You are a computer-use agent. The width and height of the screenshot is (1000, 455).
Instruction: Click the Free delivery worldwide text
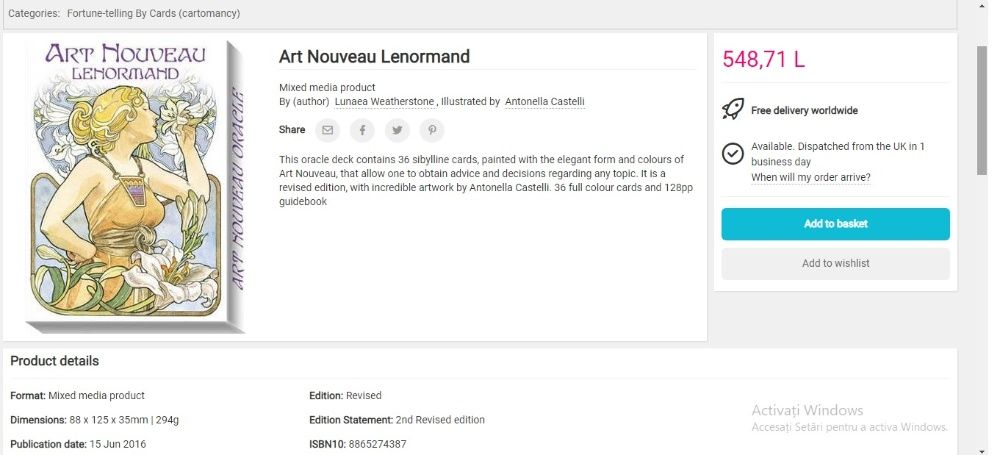[x=804, y=111]
